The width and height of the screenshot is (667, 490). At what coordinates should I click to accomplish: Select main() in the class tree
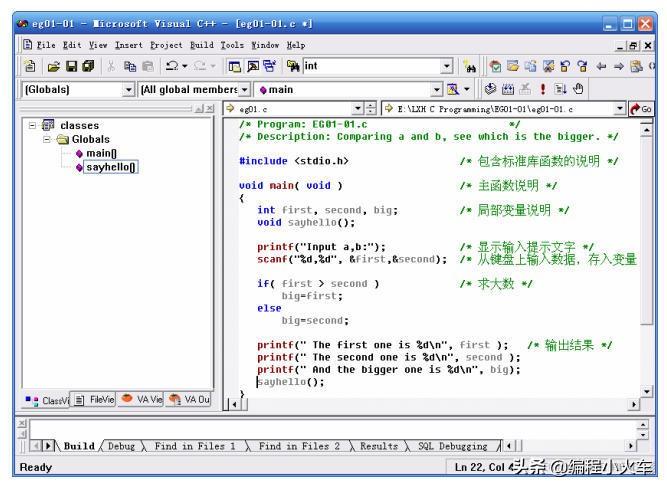(101, 153)
